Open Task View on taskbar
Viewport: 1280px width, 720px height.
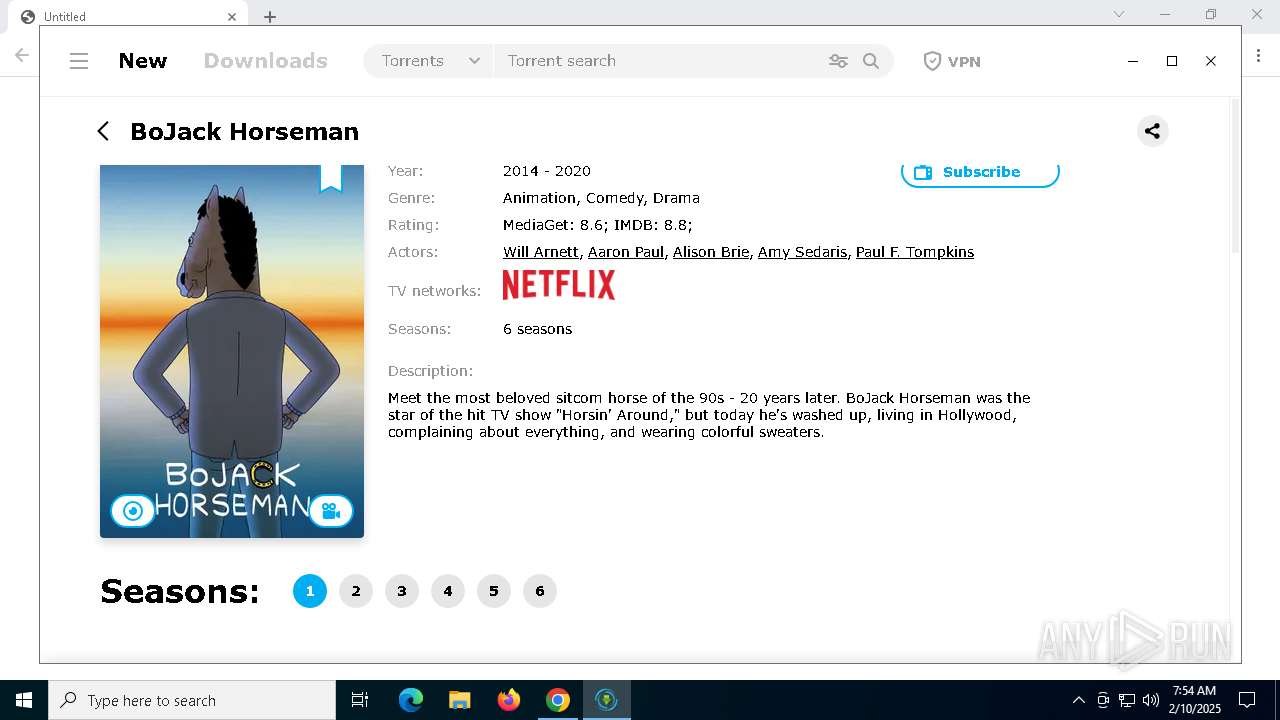tap(360, 700)
